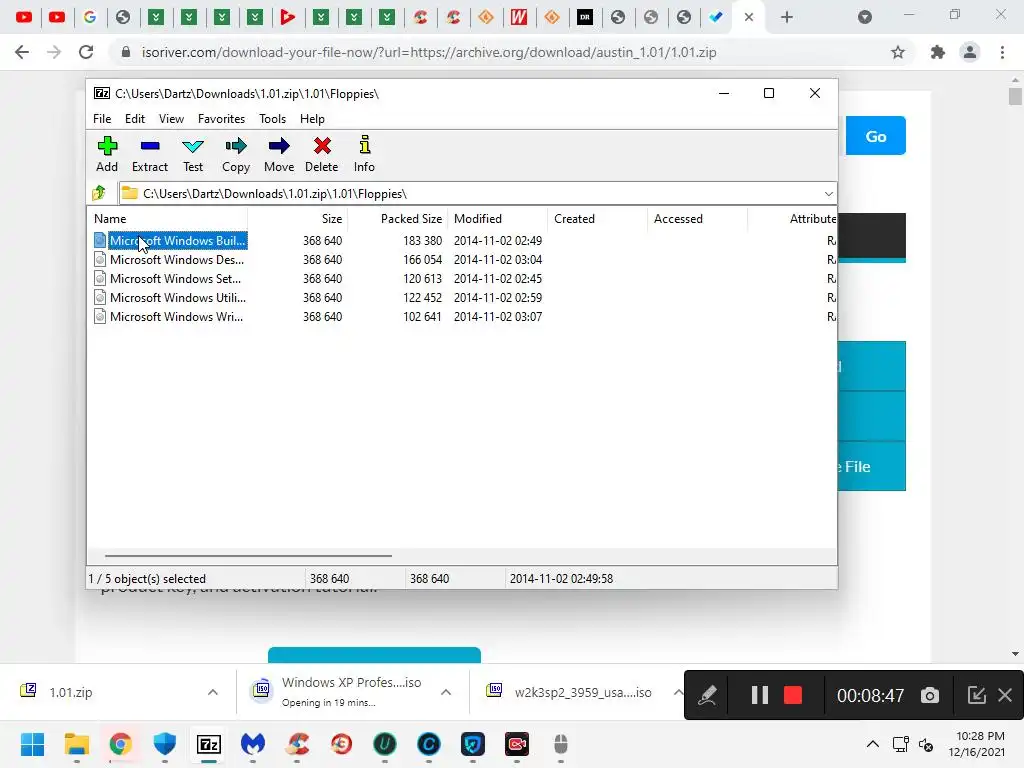Image resolution: width=1024 pixels, height=768 pixels.
Task: Click modified date 2014-11-02 03:07
Action: tap(498, 317)
